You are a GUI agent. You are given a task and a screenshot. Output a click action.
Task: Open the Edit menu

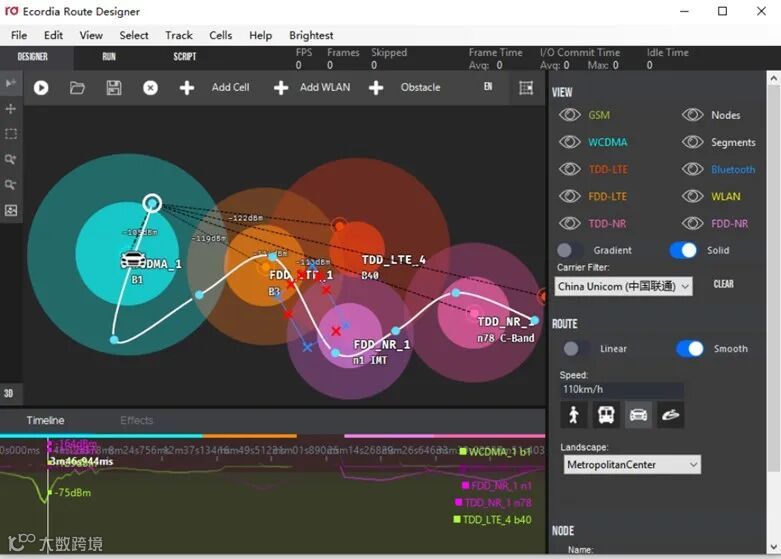click(x=53, y=35)
